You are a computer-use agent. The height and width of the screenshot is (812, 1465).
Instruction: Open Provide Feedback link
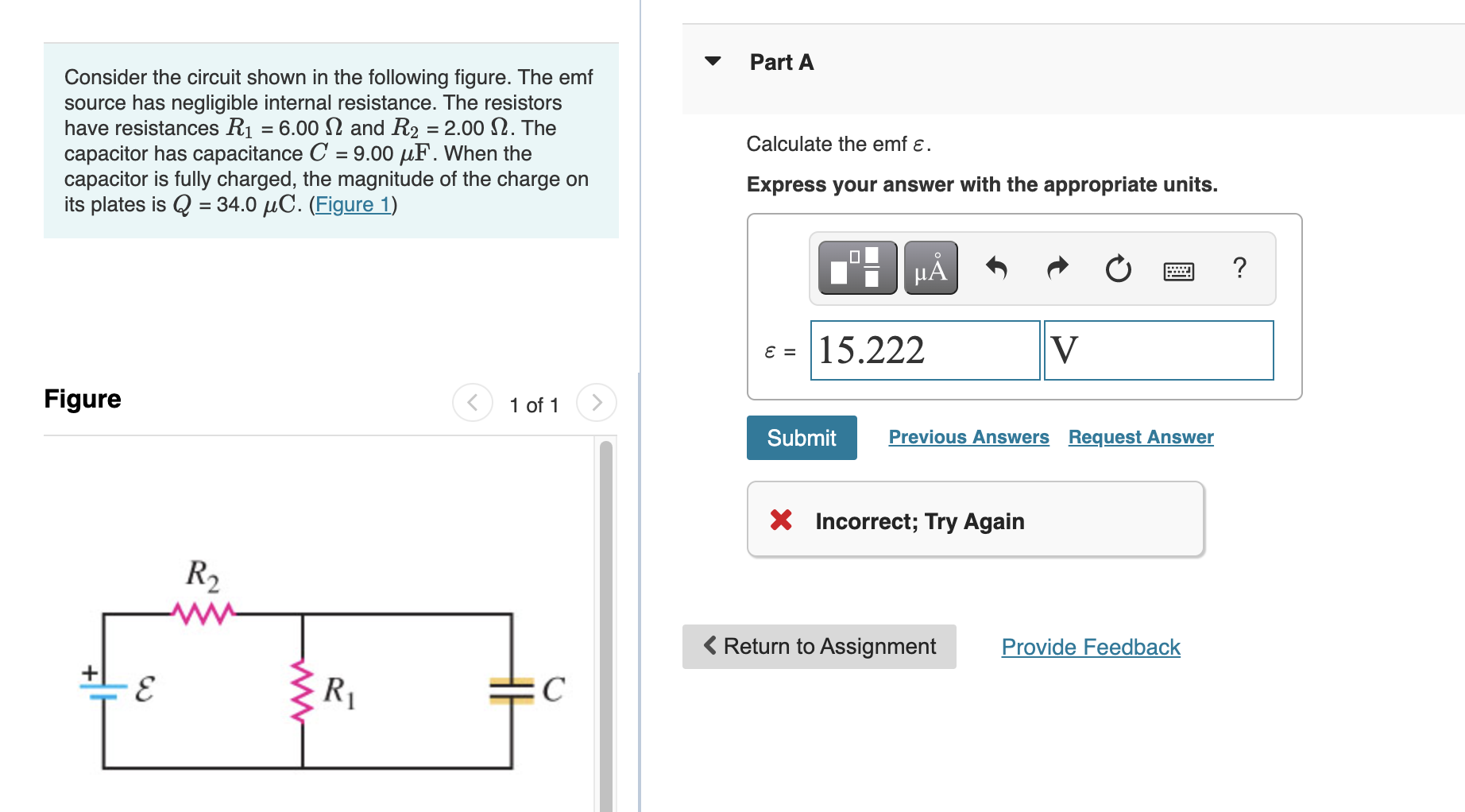[1090, 647]
